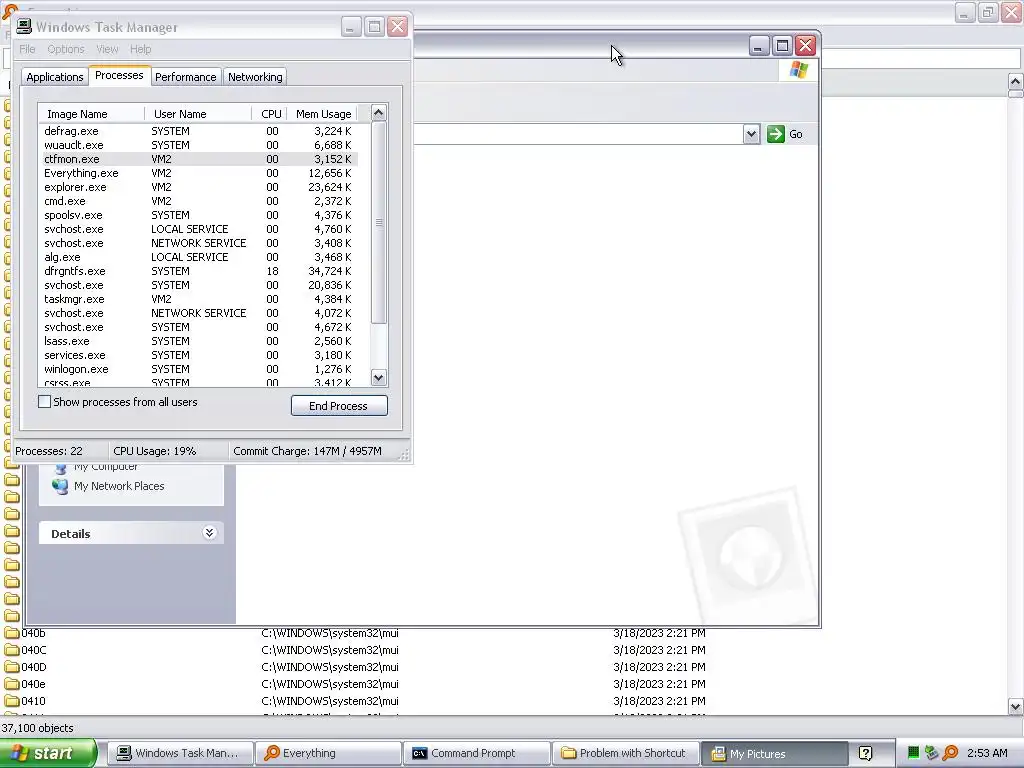
Task: Click the Start button
Action: coord(48,753)
